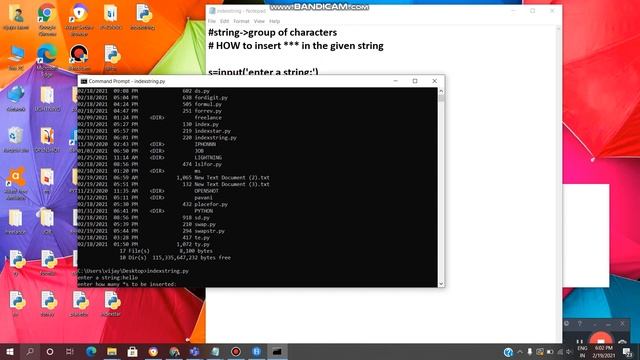
Task: Open the Notepad Format menu
Action: click(x=241, y=21)
